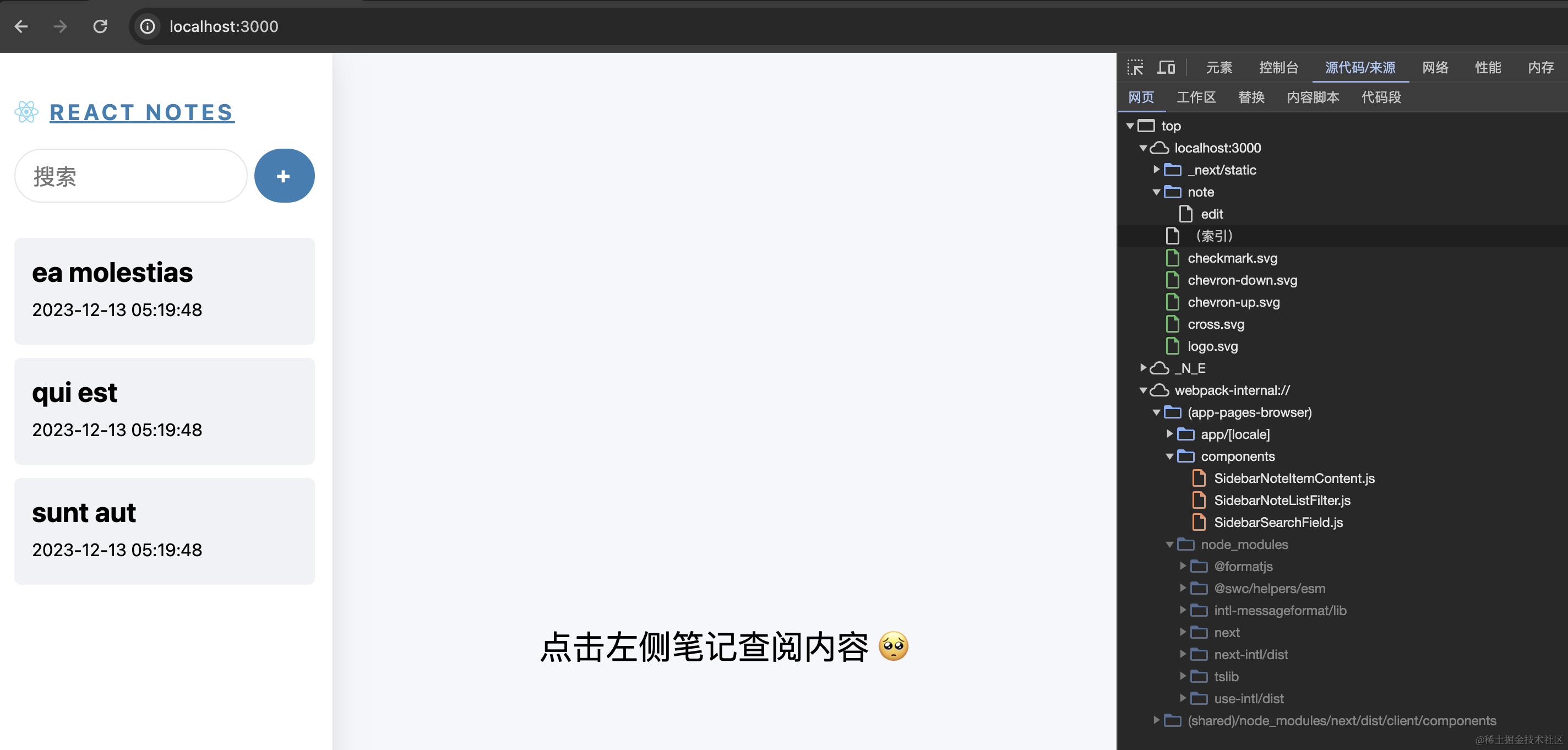Open the logo.svg file
Viewport: 1568px width, 750px height.
click(x=1212, y=346)
